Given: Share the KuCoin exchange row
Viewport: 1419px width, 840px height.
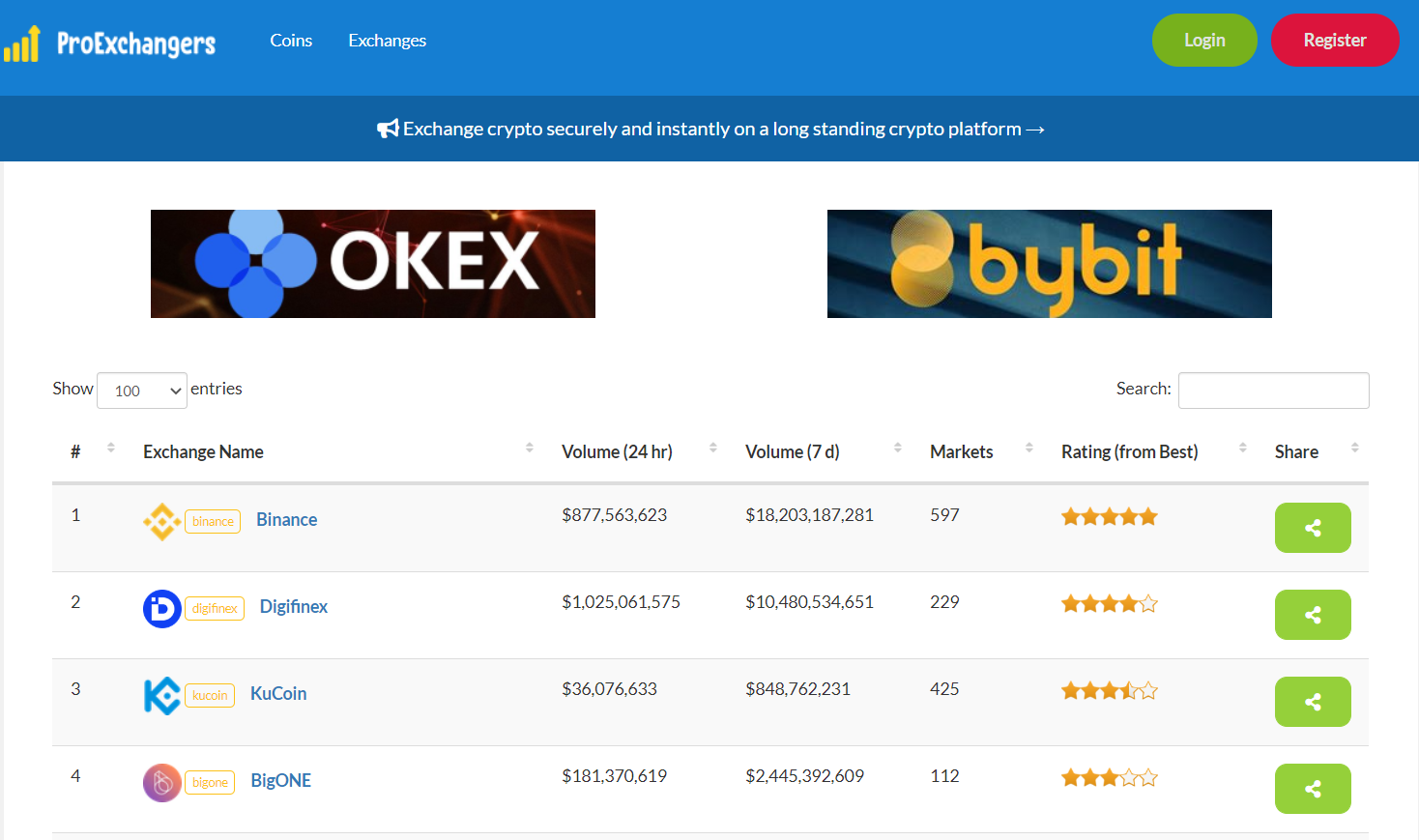Looking at the screenshot, I should click(1313, 702).
